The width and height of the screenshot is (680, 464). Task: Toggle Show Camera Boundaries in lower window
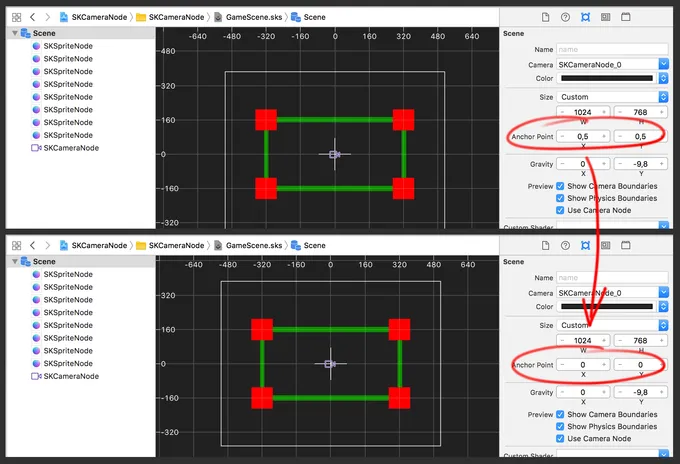(x=560, y=415)
